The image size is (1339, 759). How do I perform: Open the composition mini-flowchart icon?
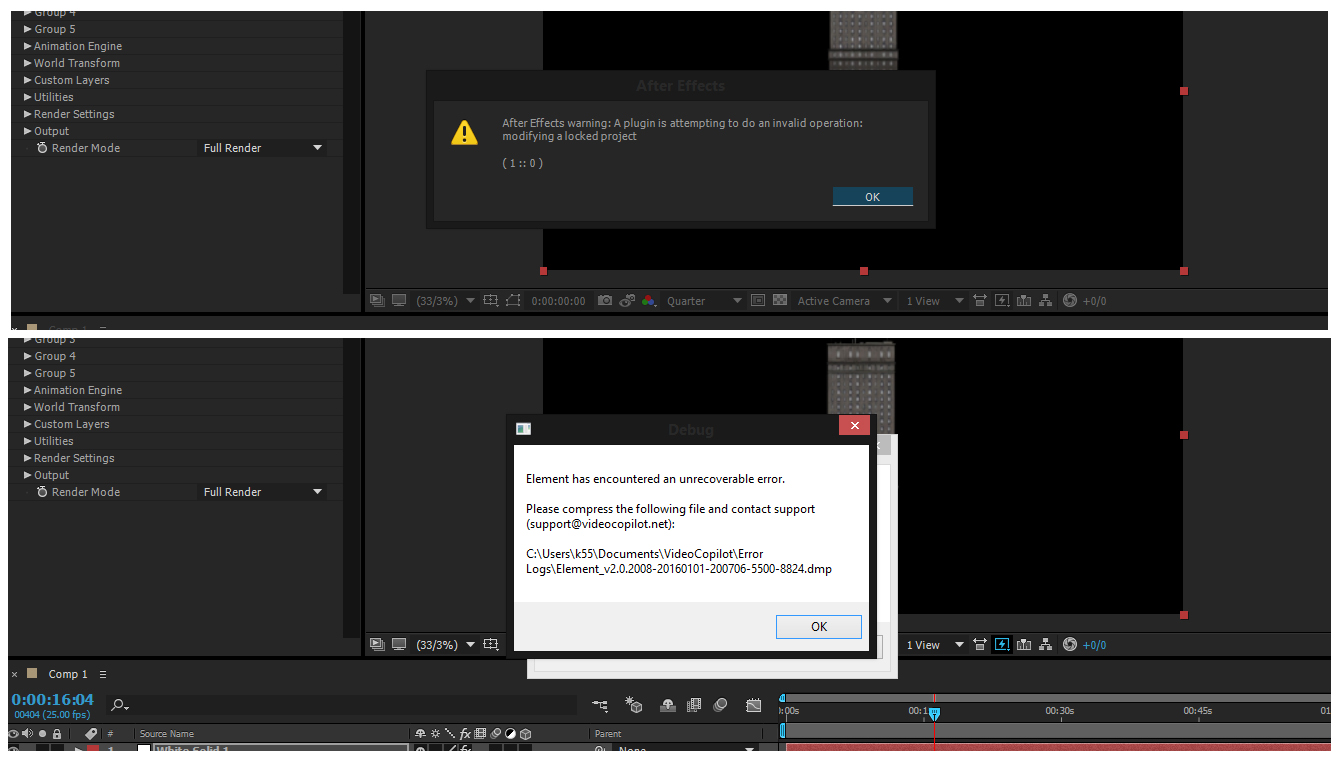click(x=600, y=705)
